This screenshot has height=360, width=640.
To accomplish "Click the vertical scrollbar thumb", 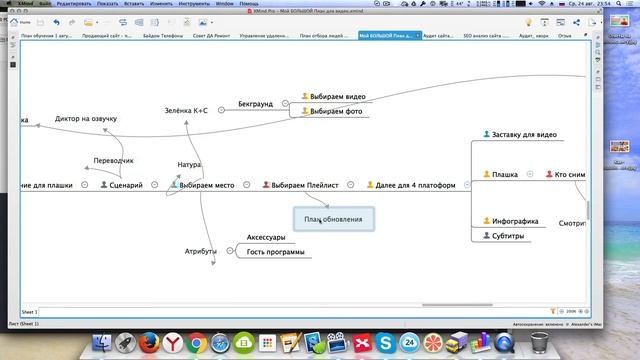I will [588, 210].
